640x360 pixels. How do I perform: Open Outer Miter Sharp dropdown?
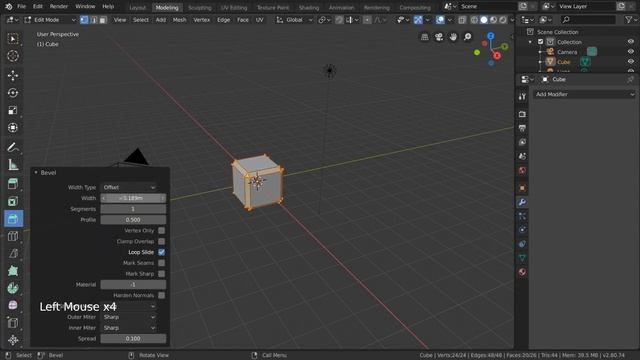pyautogui.click(x=129, y=317)
